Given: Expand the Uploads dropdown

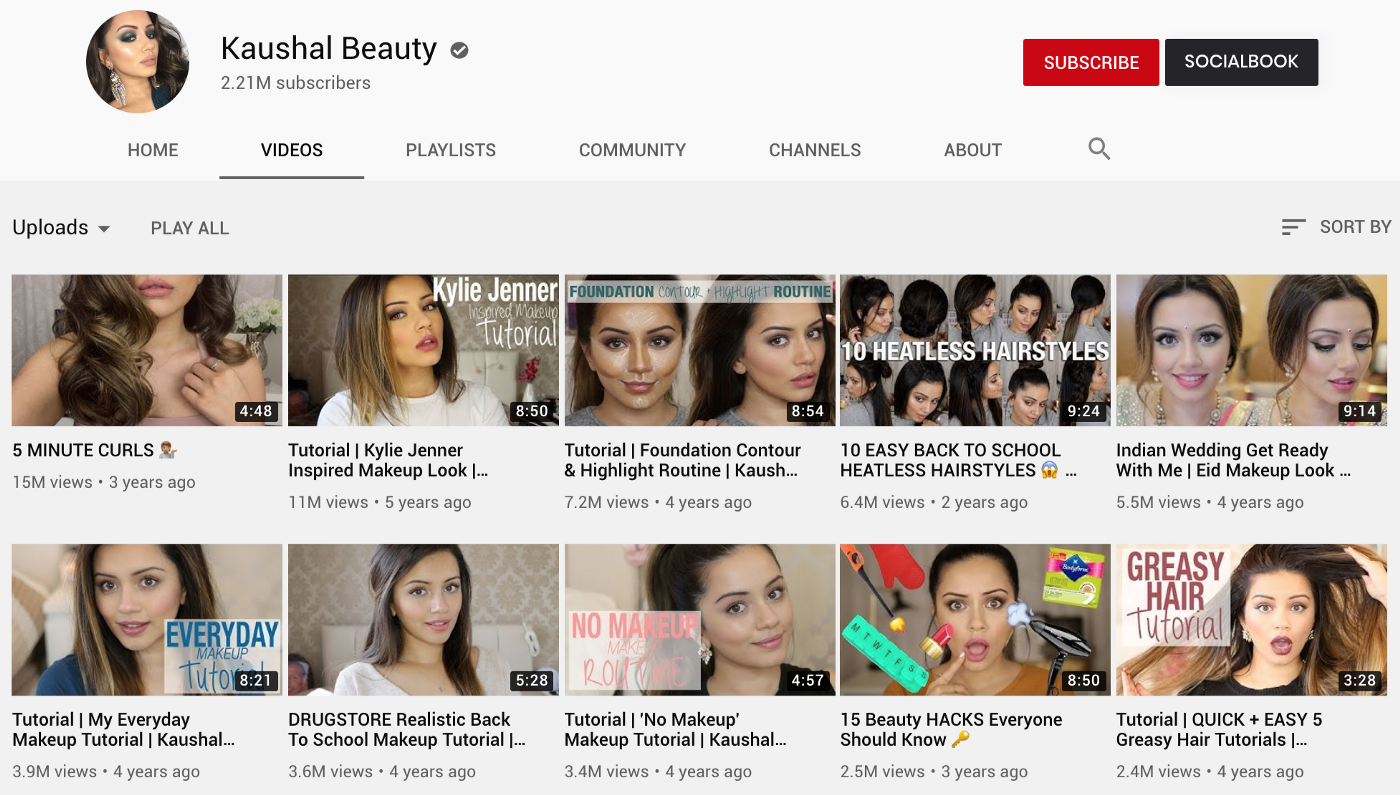Looking at the screenshot, I should click(x=61, y=228).
